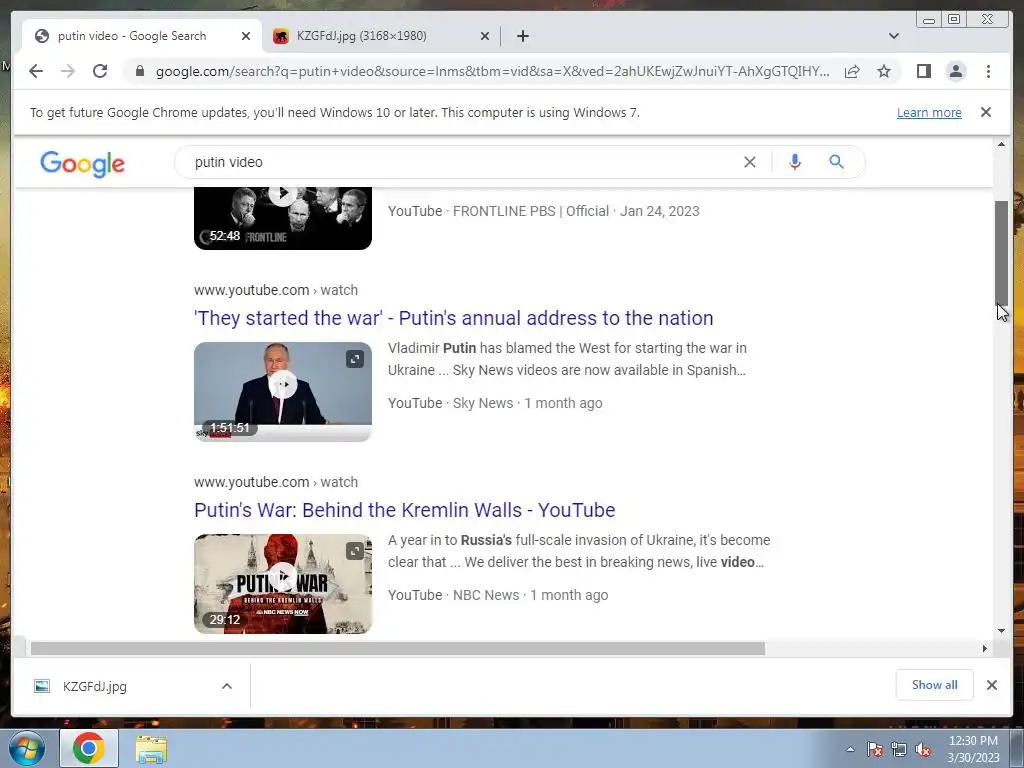The width and height of the screenshot is (1024, 768).
Task: Click the vertical scrollbar thumb
Action: point(1001,253)
